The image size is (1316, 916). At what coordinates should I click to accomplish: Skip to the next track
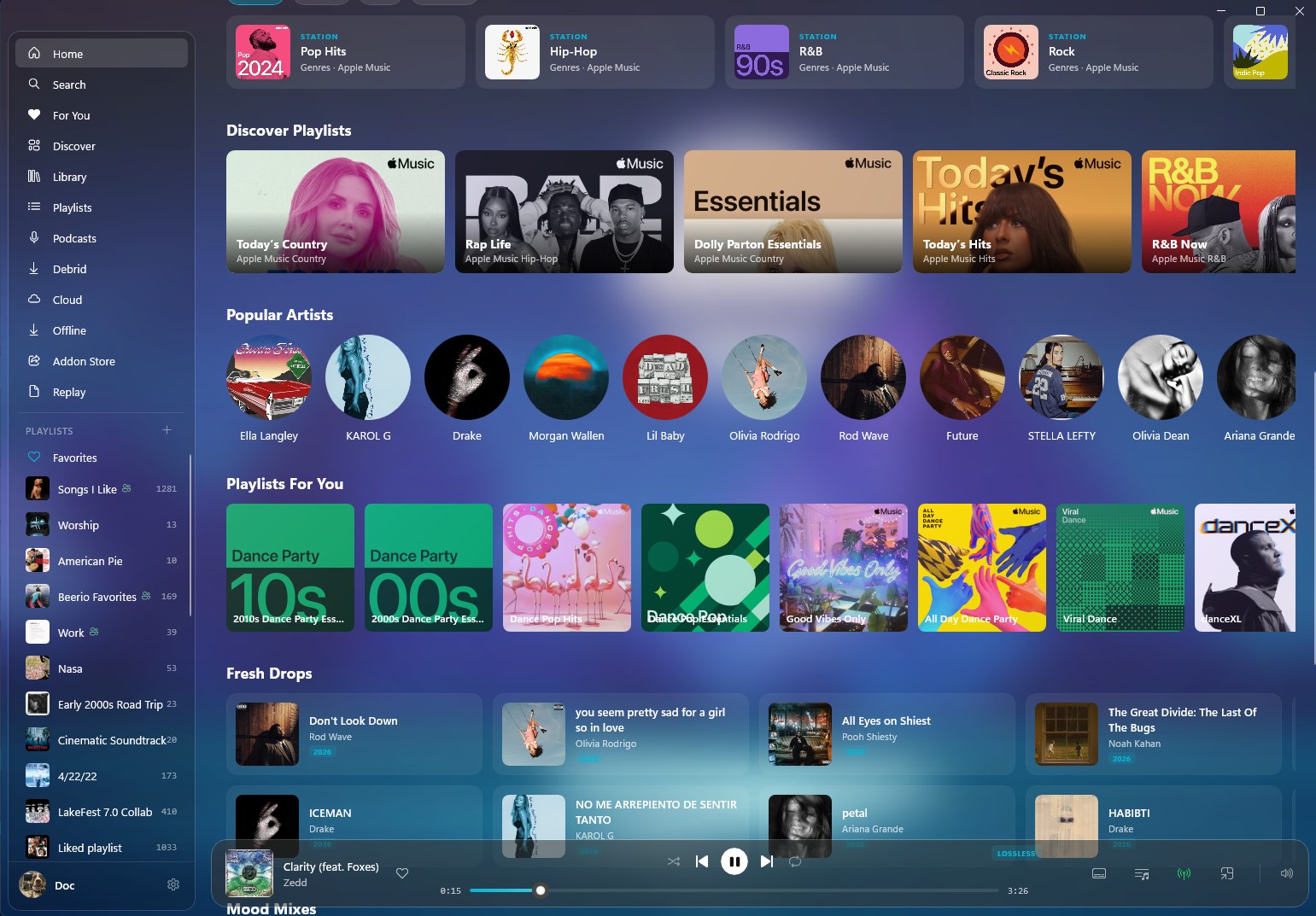pyautogui.click(x=767, y=861)
